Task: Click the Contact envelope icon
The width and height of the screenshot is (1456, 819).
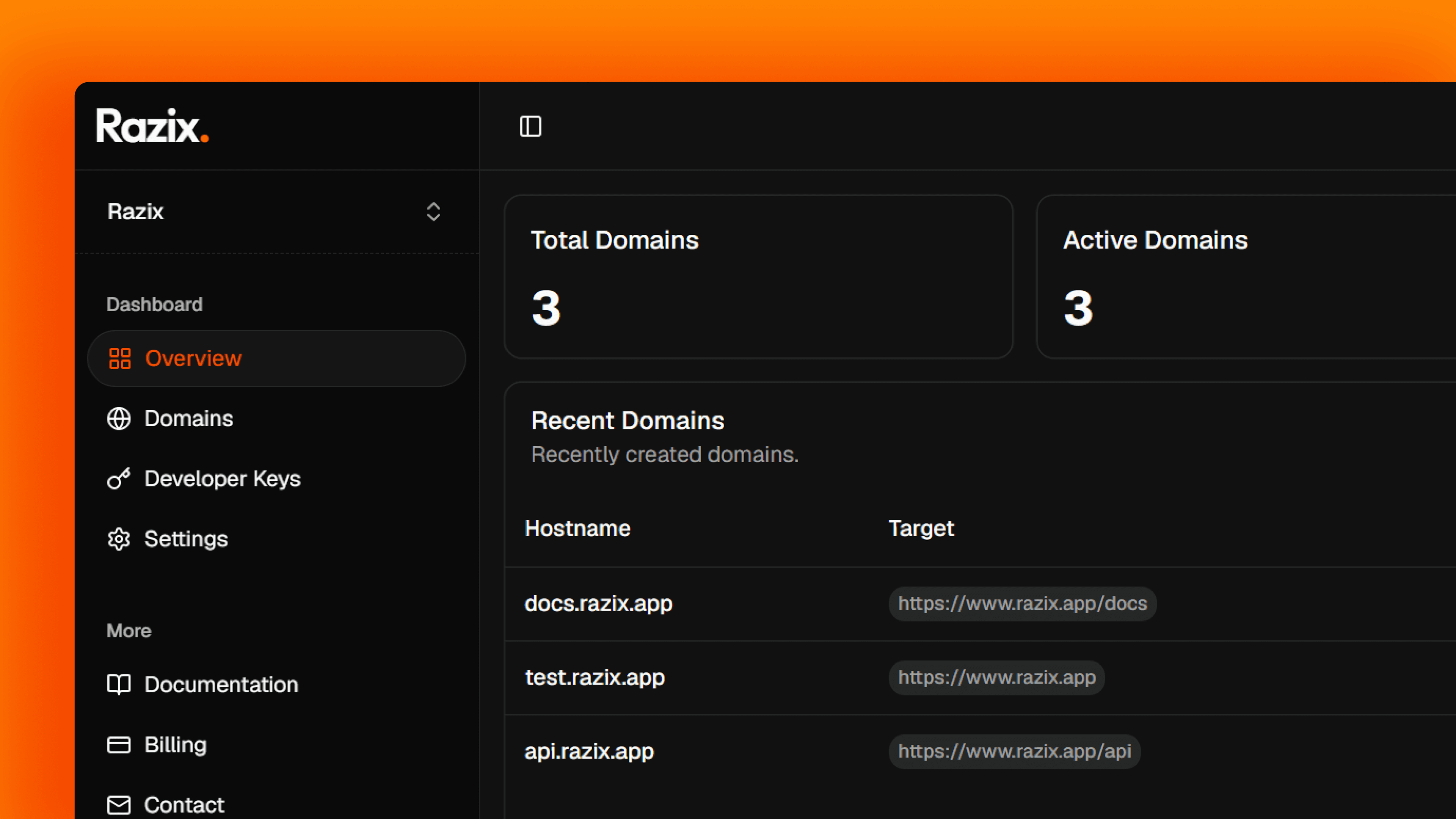Action: [119, 805]
